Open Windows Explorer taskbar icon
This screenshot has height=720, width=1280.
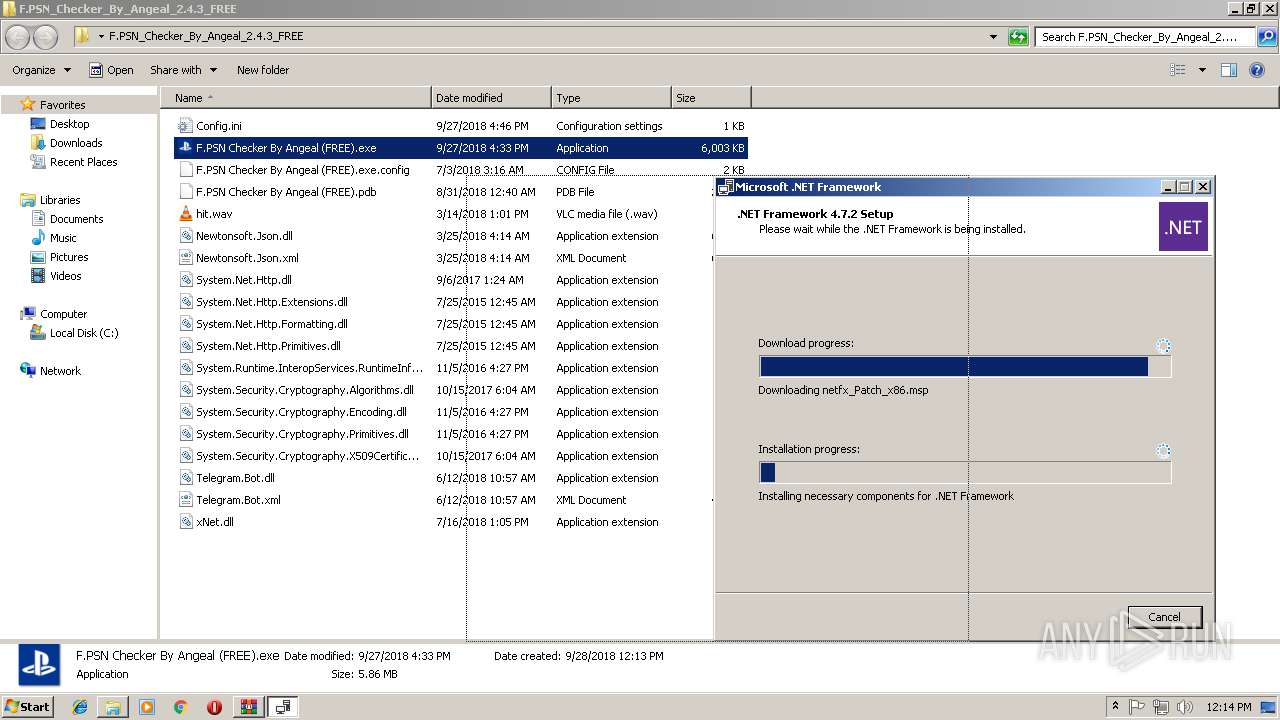pos(113,707)
